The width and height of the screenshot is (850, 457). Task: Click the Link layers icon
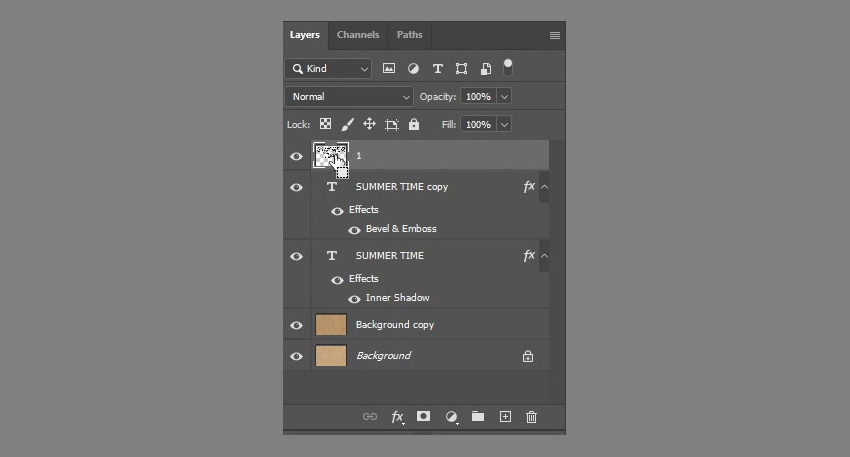[x=370, y=416]
